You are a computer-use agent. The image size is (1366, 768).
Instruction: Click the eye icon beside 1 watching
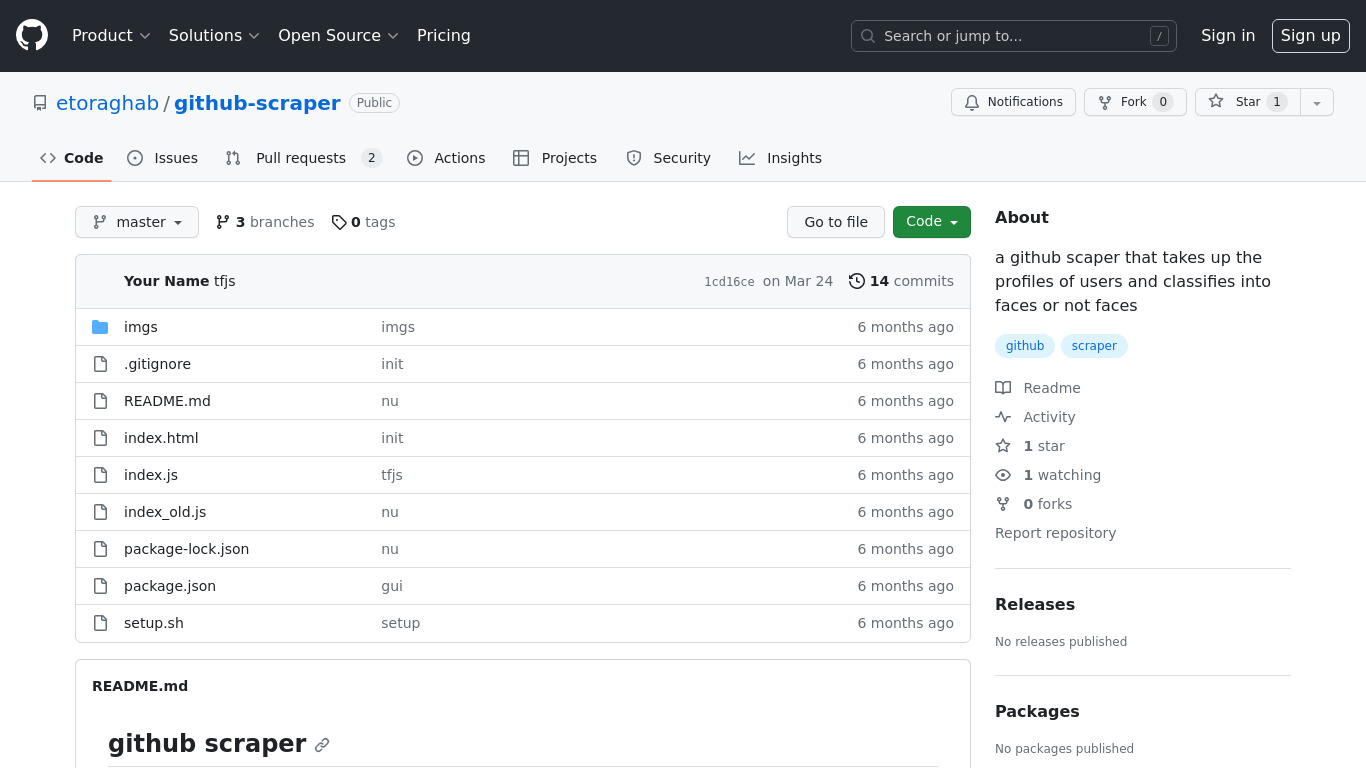(x=1003, y=475)
